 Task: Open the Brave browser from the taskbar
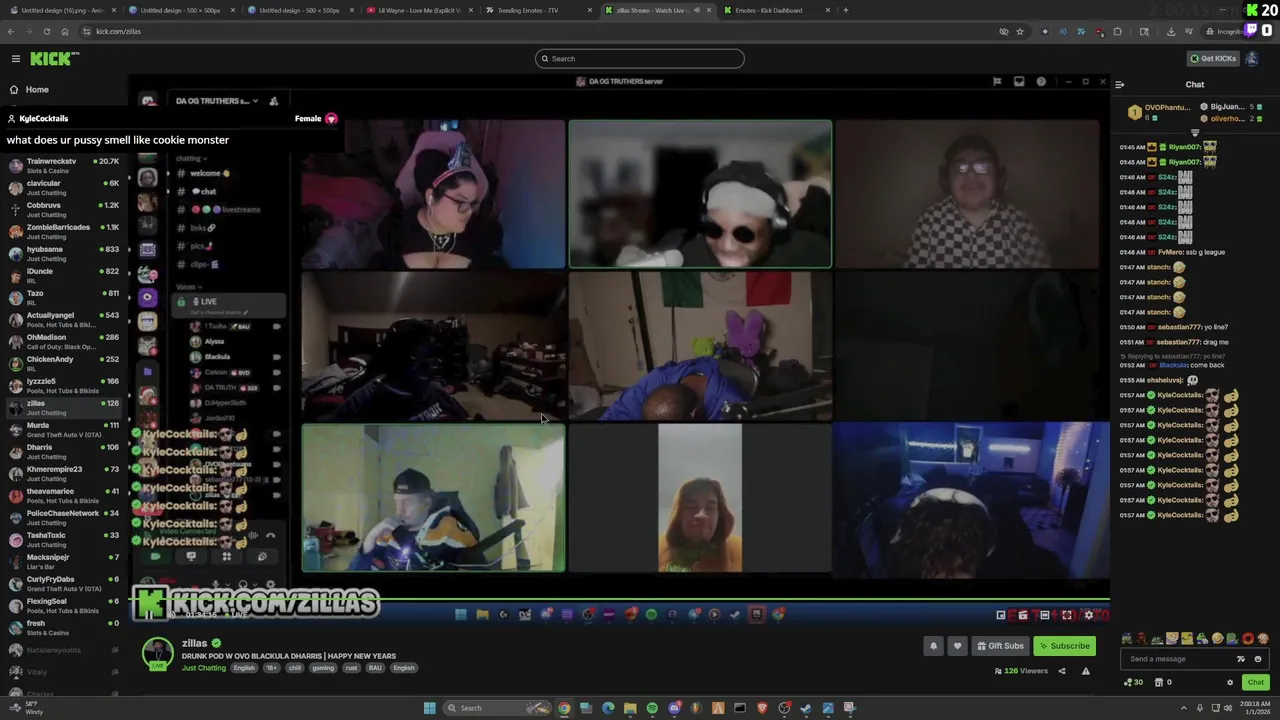click(x=762, y=708)
